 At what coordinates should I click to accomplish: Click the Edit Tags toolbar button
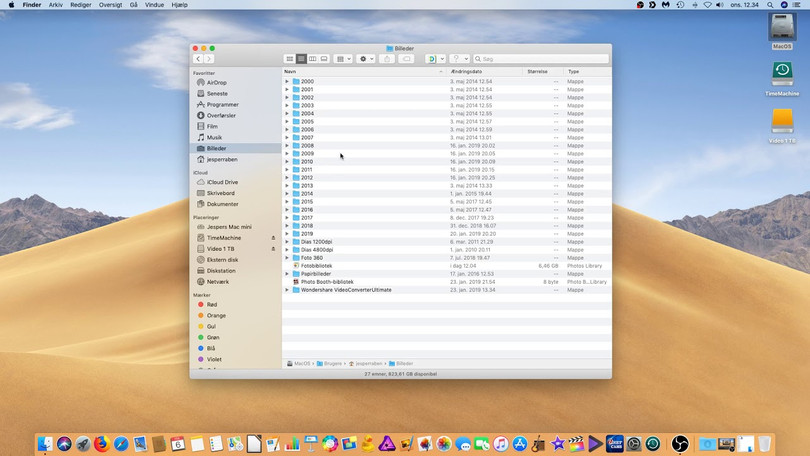tap(406, 59)
